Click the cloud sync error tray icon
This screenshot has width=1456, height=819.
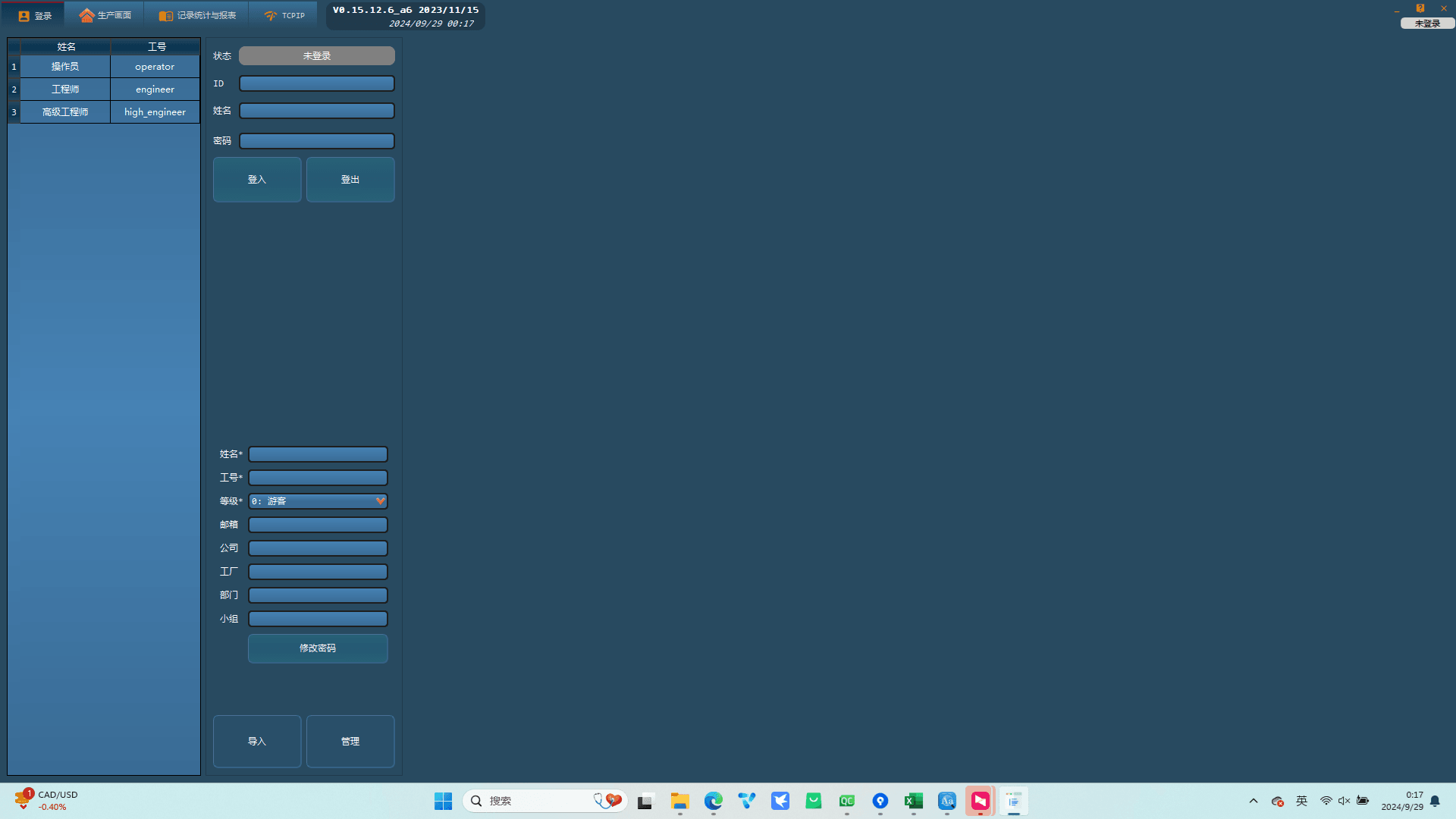click(x=1277, y=801)
